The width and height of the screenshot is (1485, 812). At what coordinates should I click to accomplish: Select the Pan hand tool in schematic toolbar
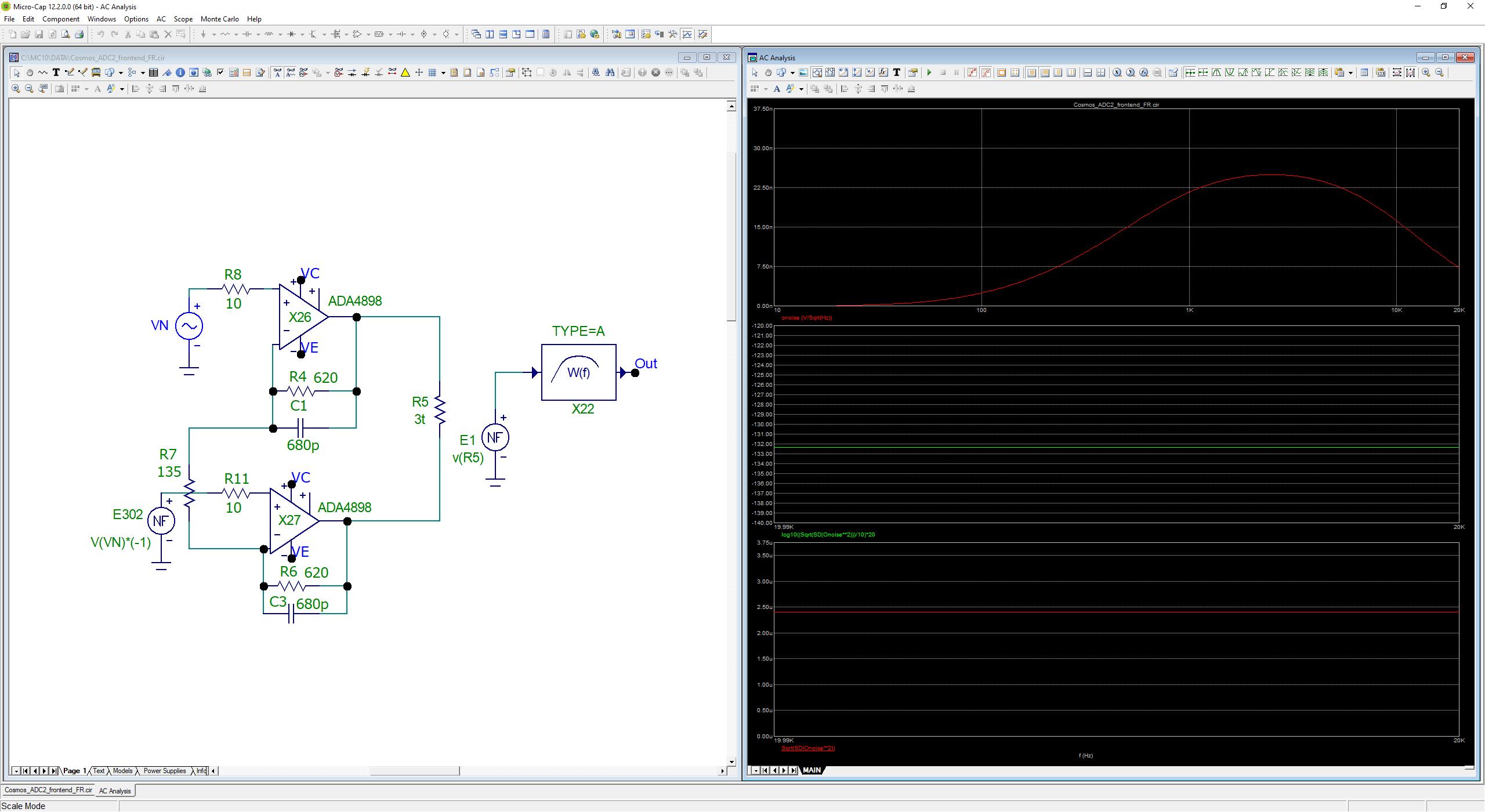[30, 72]
